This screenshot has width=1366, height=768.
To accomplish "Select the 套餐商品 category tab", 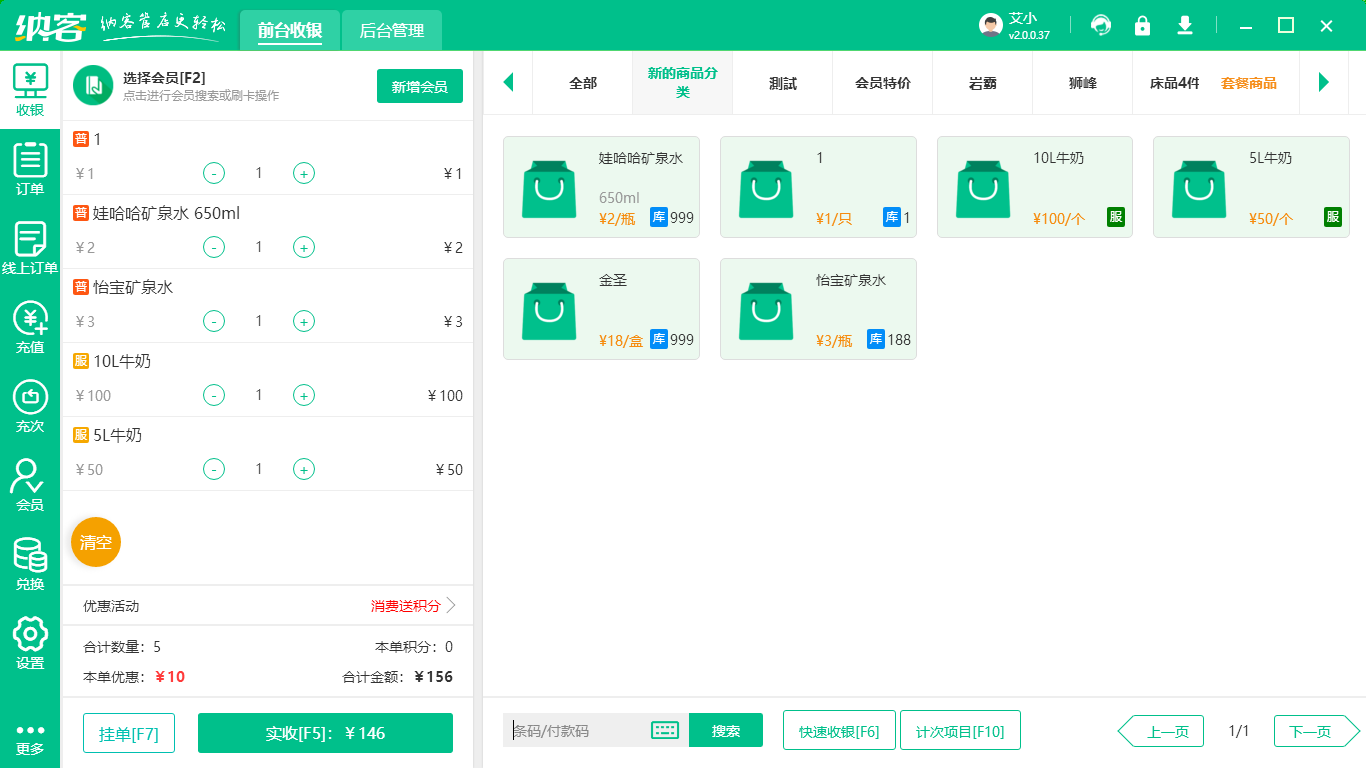I will pos(1248,84).
